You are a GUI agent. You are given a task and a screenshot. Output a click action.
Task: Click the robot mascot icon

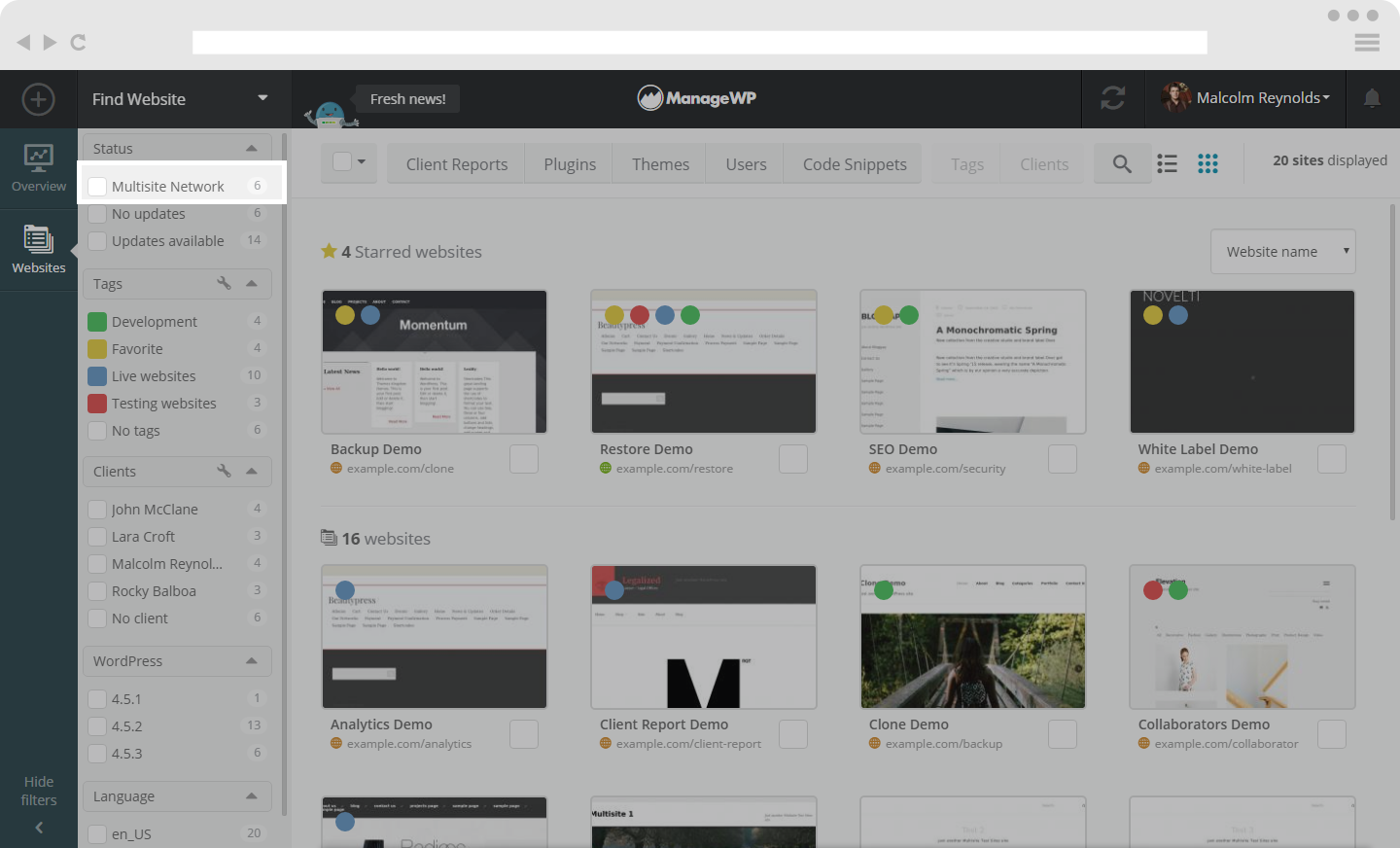coord(332,114)
